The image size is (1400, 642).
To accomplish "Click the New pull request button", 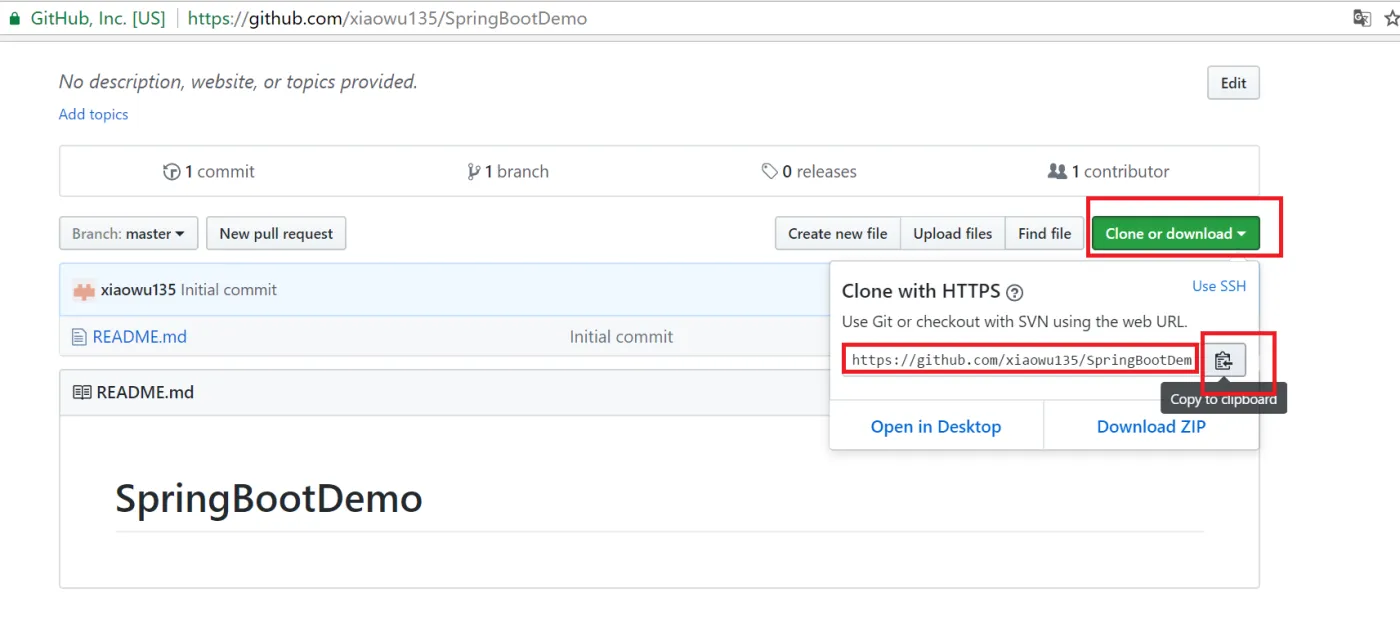I will (276, 234).
